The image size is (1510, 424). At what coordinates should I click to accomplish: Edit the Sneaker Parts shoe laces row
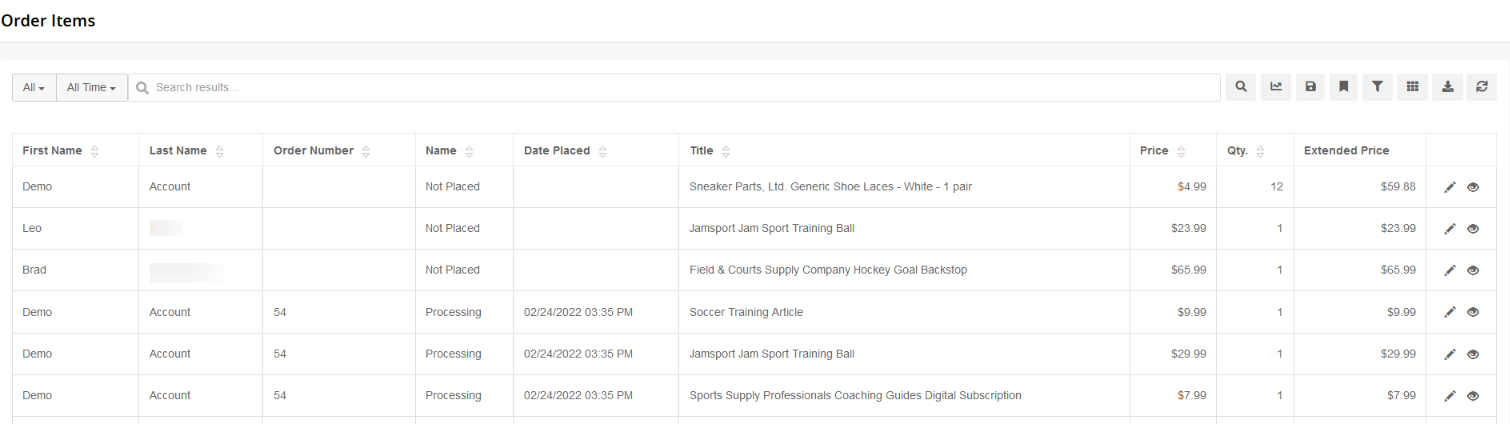tap(1451, 187)
